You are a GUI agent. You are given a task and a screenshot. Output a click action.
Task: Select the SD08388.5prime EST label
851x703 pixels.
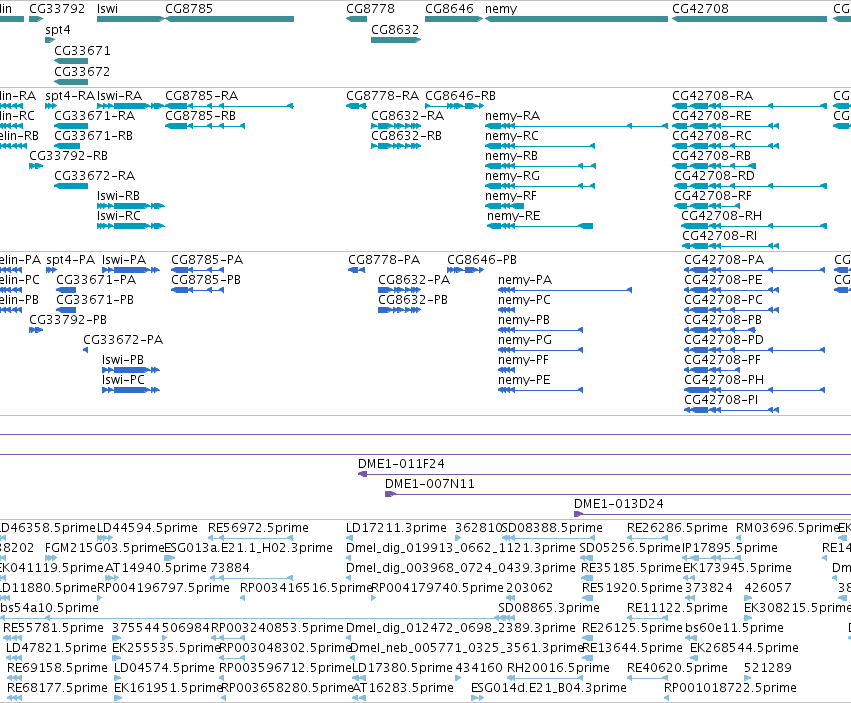[552, 528]
